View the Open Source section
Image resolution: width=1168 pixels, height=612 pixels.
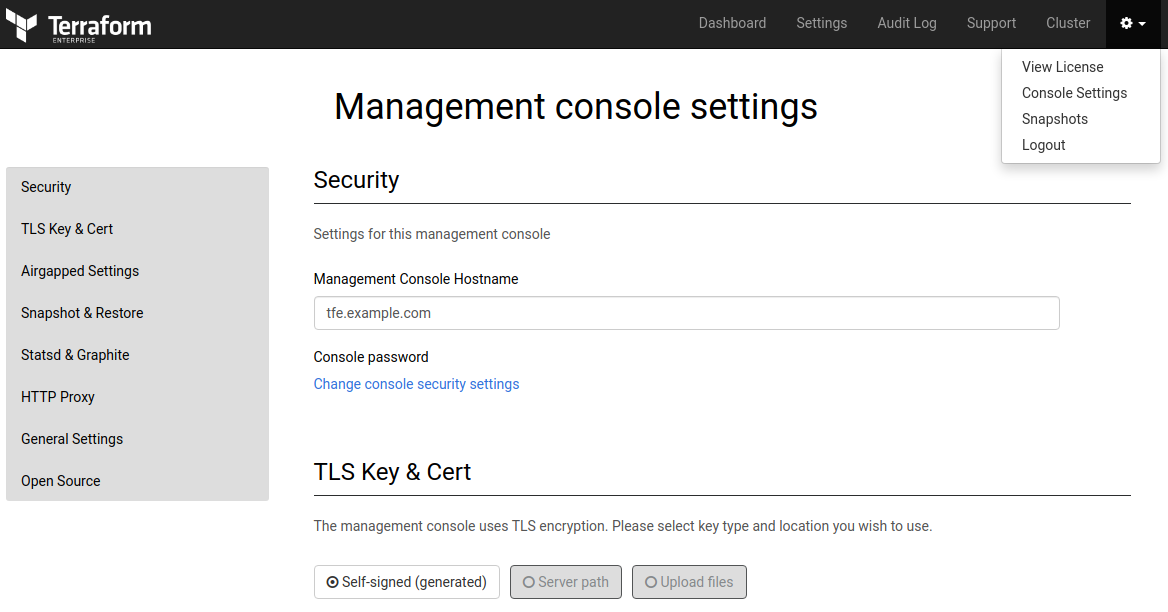point(60,481)
